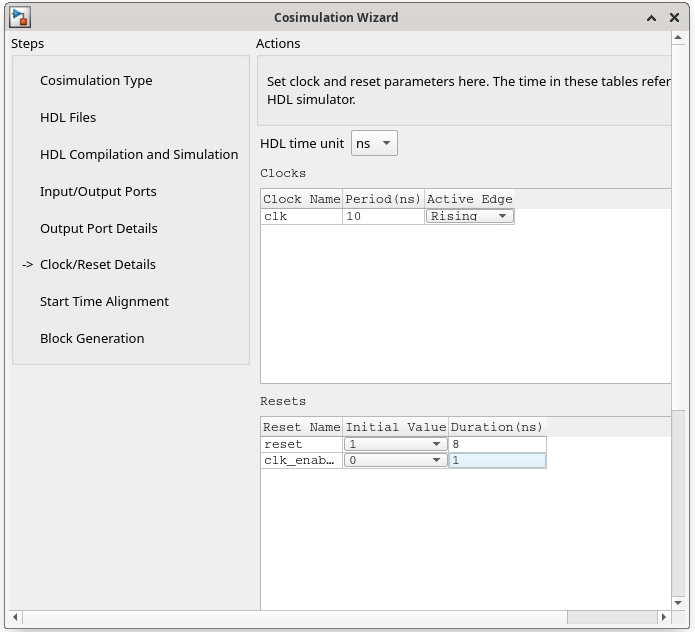Click the reset duration field
Viewport: 695px width, 632px height.
point(496,444)
